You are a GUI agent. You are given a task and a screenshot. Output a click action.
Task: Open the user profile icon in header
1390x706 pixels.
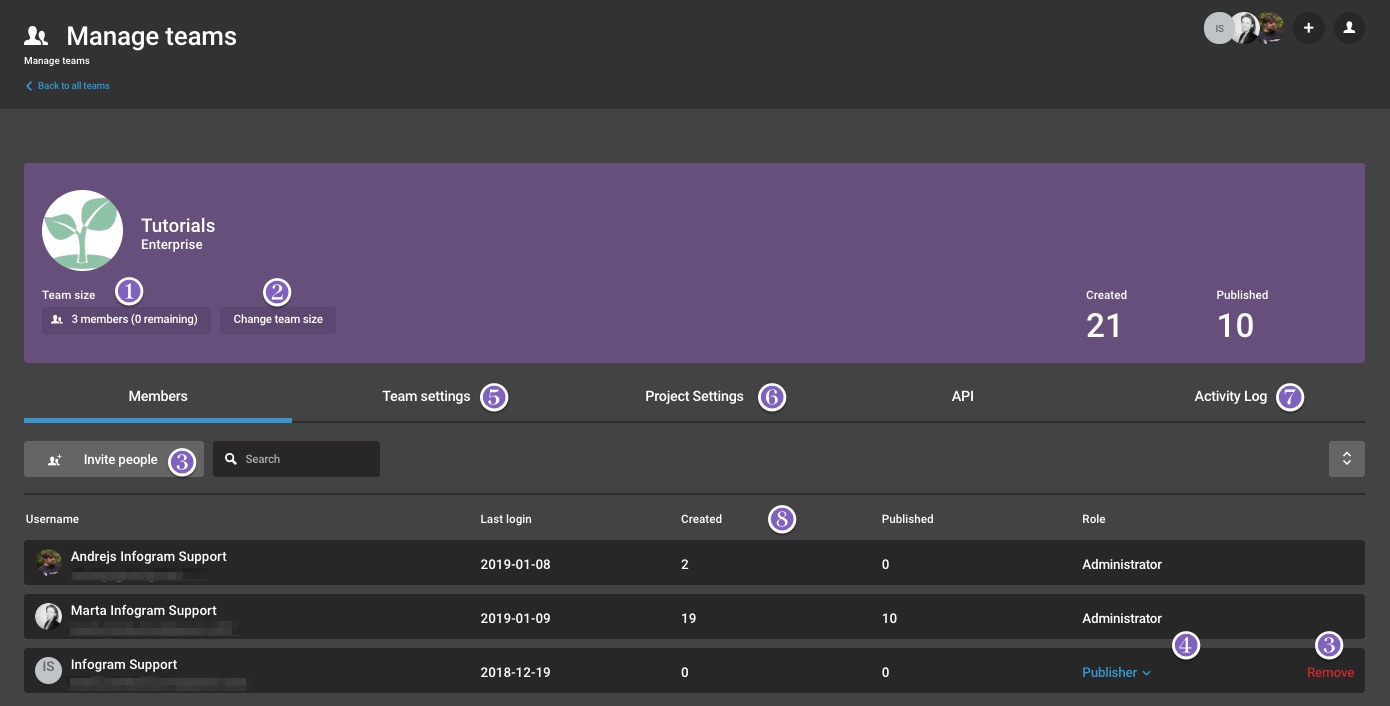click(x=1349, y=28)
